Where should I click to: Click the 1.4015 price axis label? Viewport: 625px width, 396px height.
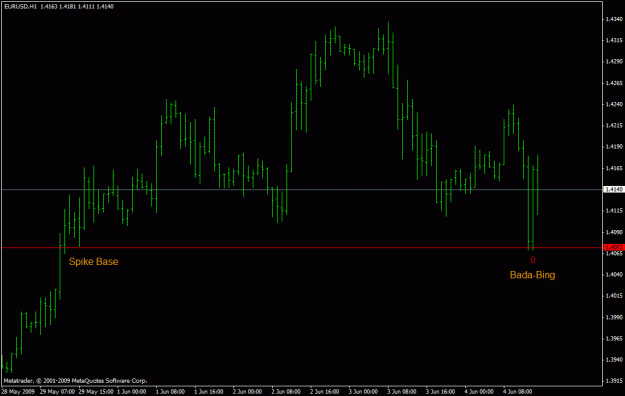coord(614,296)
